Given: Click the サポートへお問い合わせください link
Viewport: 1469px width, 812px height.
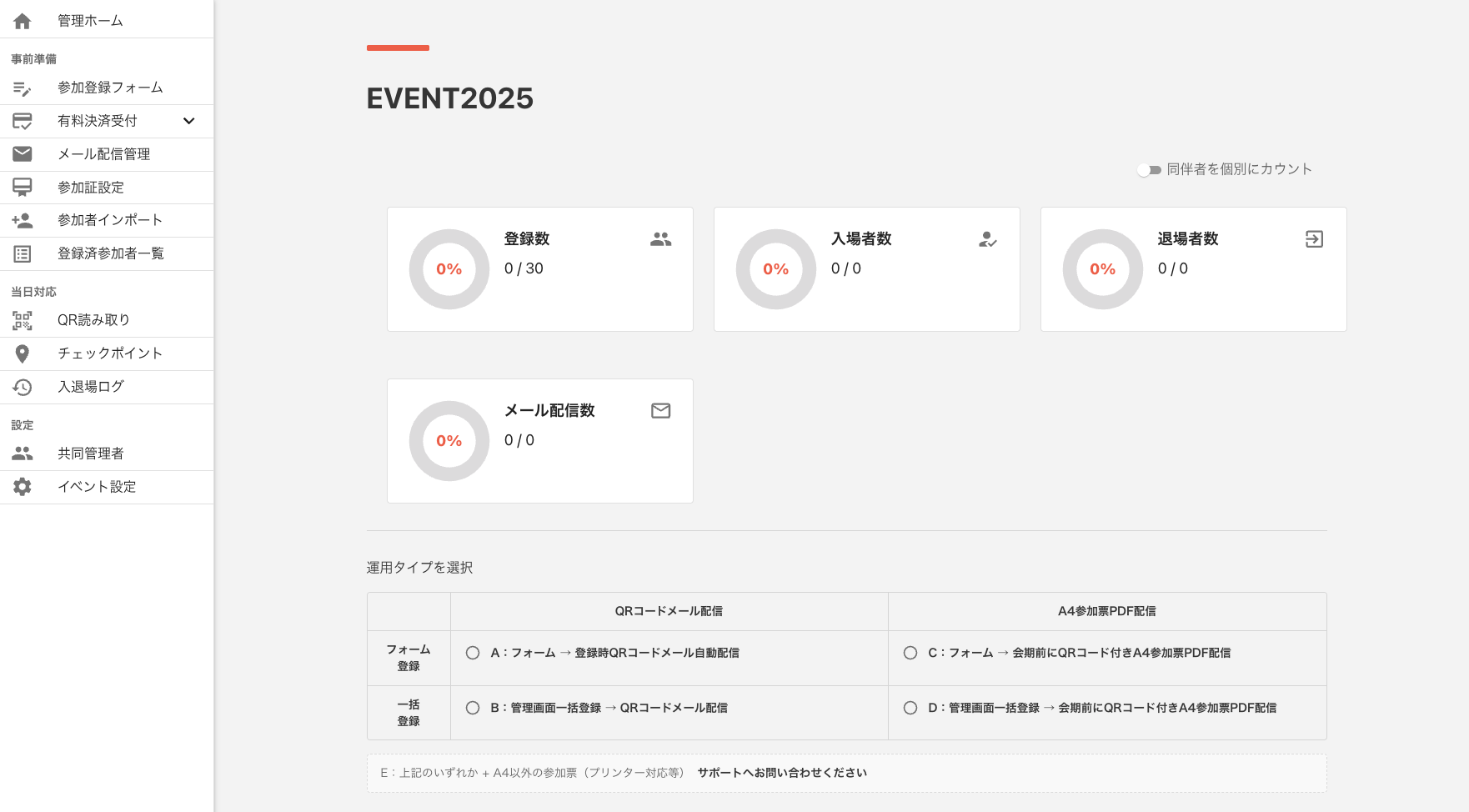Looking at the screenshot, I should click(782, 773).
